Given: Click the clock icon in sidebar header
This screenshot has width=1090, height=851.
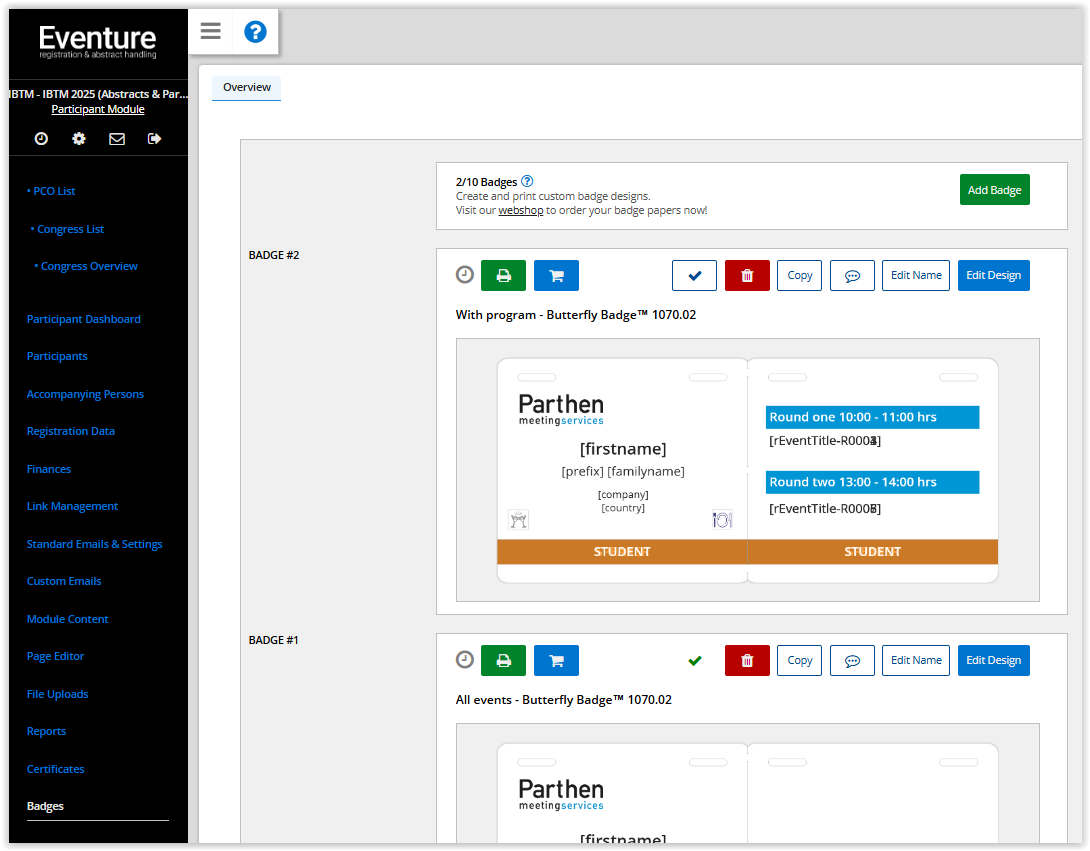Looking at the screenshot, I should [x=41, y=139].
